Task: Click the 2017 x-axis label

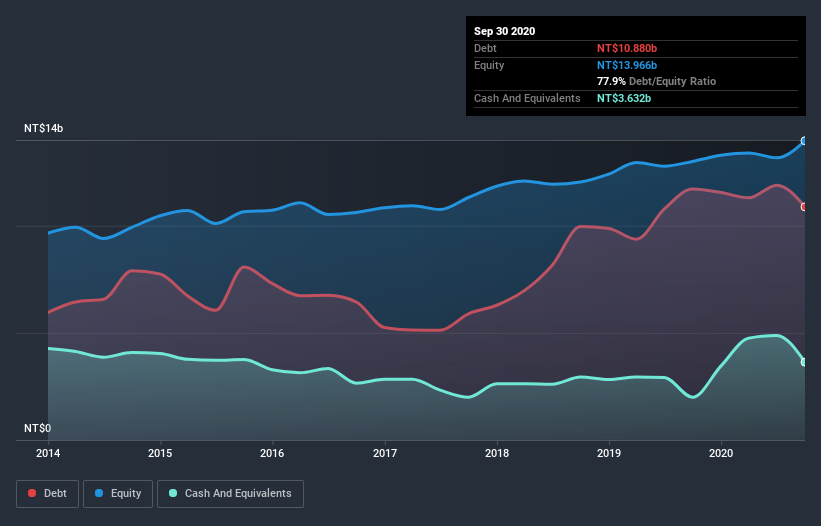Action: tap(384, 453)
